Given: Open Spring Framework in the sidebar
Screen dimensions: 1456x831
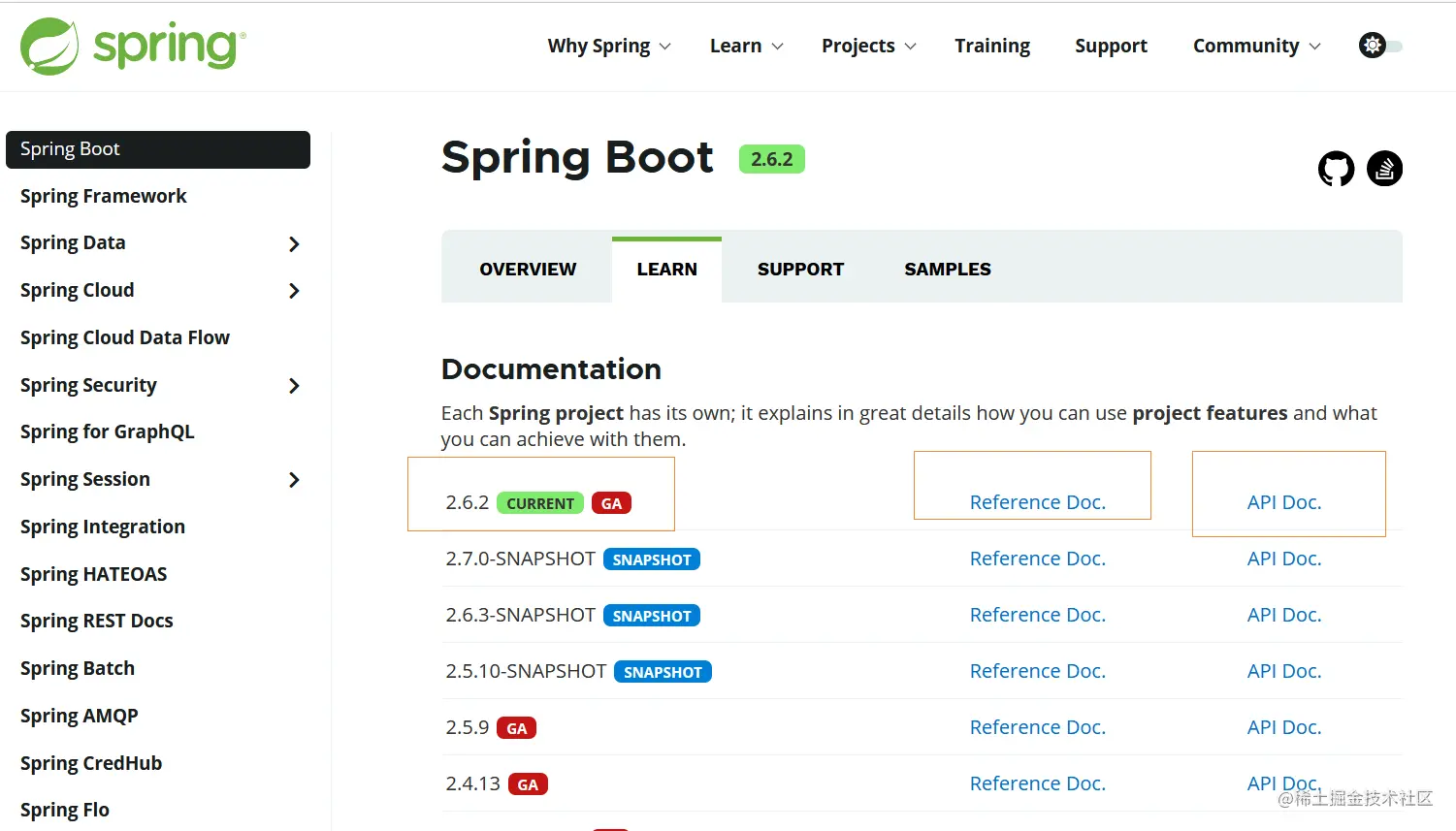Looking at the screenshot, I should 104,196.
